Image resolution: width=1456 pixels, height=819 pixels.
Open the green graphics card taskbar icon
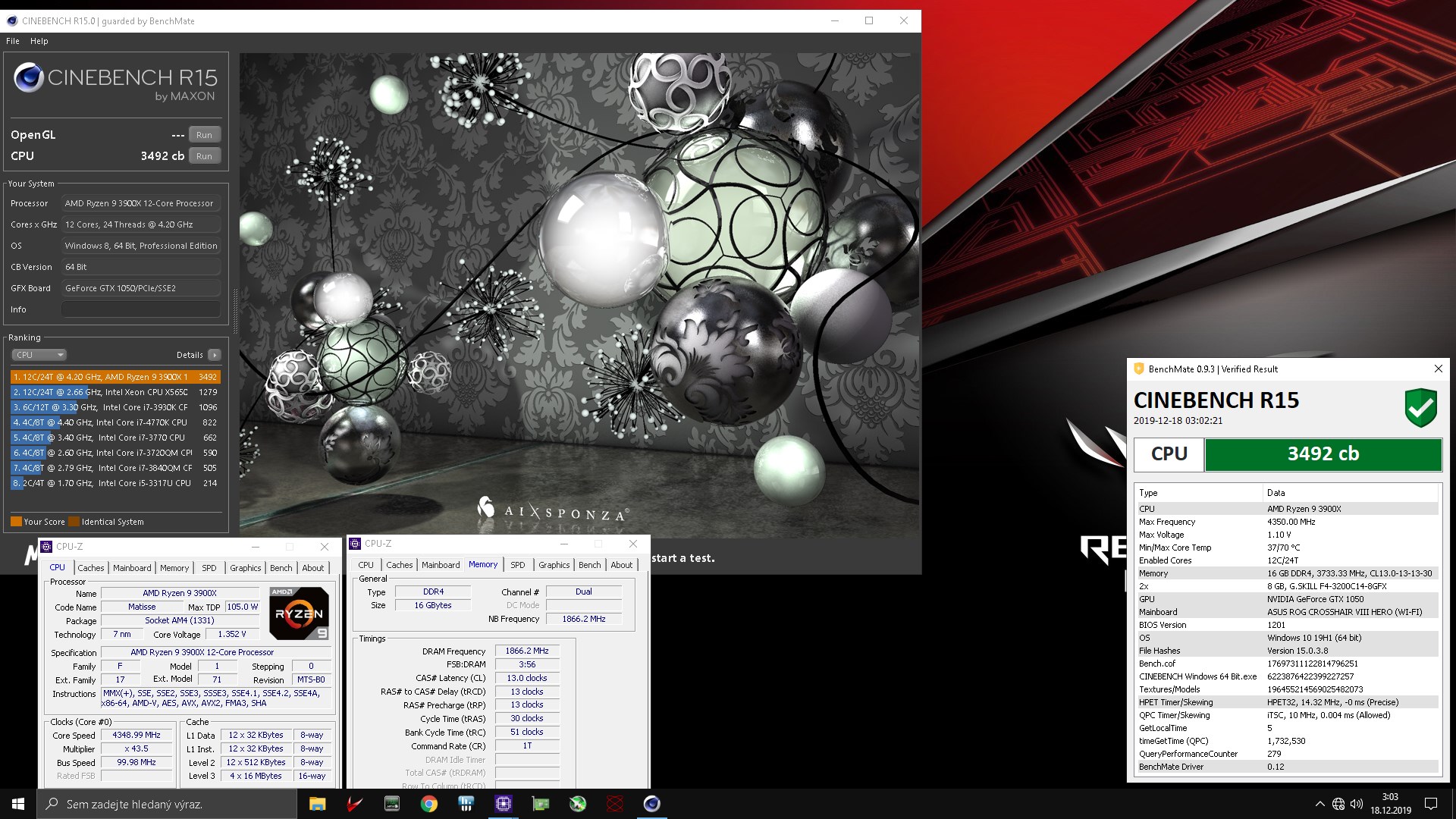pyautogui.click(x=541, y=804)
